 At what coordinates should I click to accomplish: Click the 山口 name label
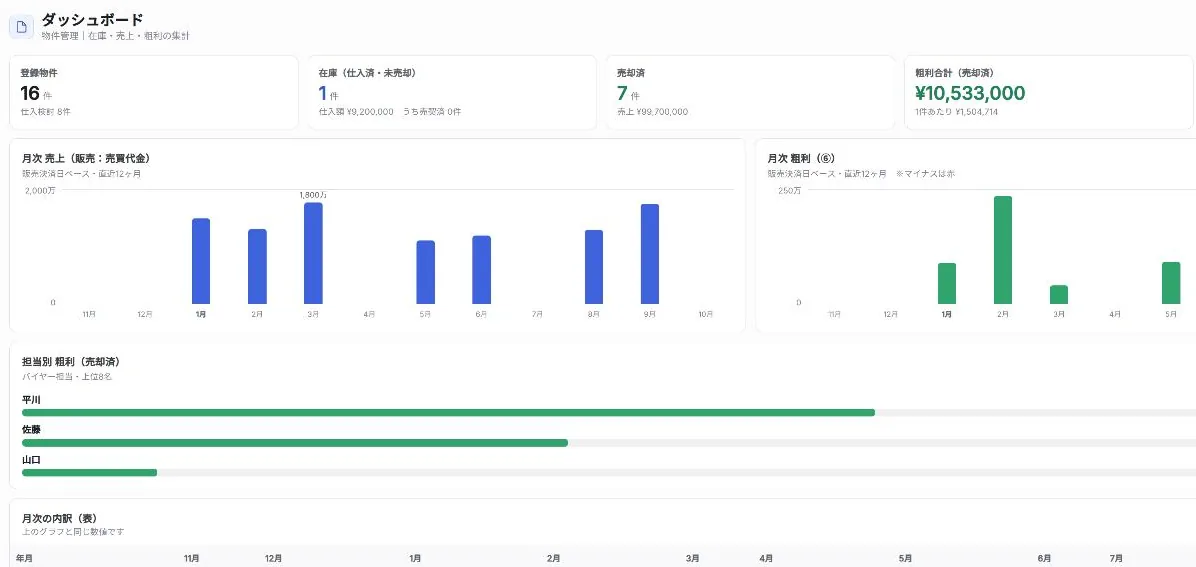coord(31,459)
